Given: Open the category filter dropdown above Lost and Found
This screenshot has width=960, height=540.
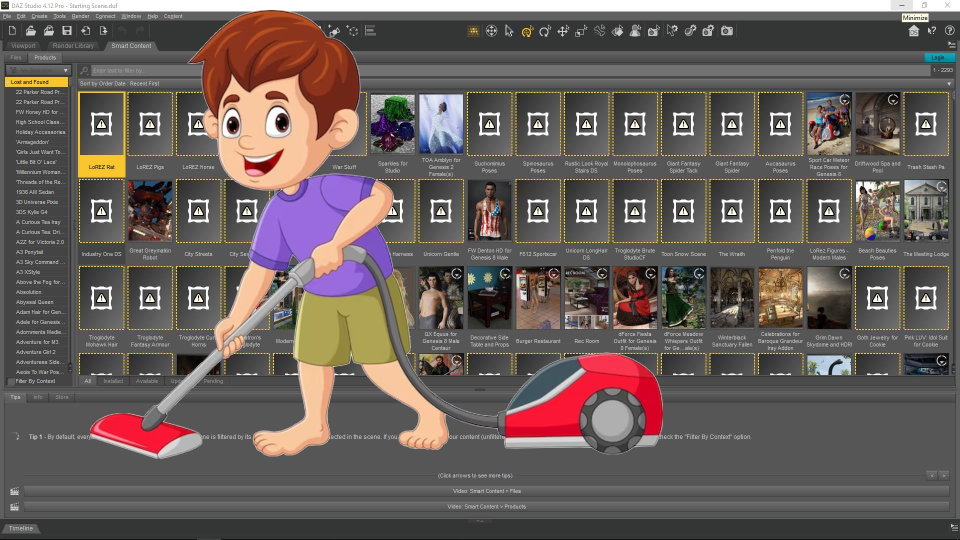Looking at the screenshot, I should pyautogui.click(x=38, y=70).
